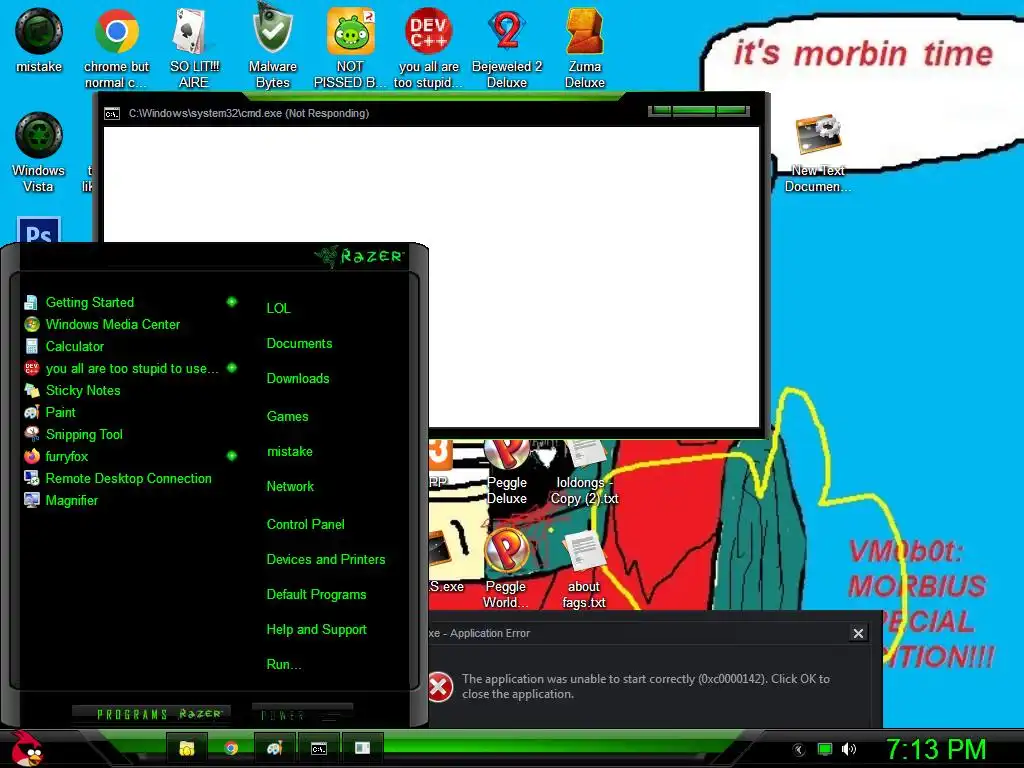This screenshot has height=768, width=1024.
Task: Click the red error icon in the Application Error dialog
Action: coord(440,687)
